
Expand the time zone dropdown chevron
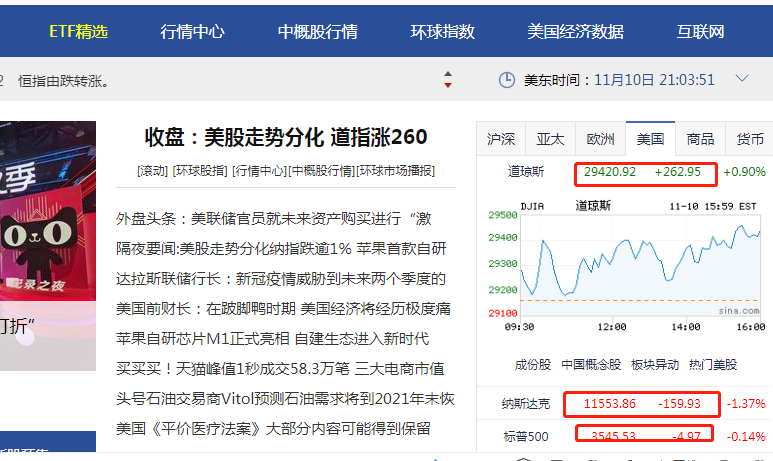[x=742, y=78]
